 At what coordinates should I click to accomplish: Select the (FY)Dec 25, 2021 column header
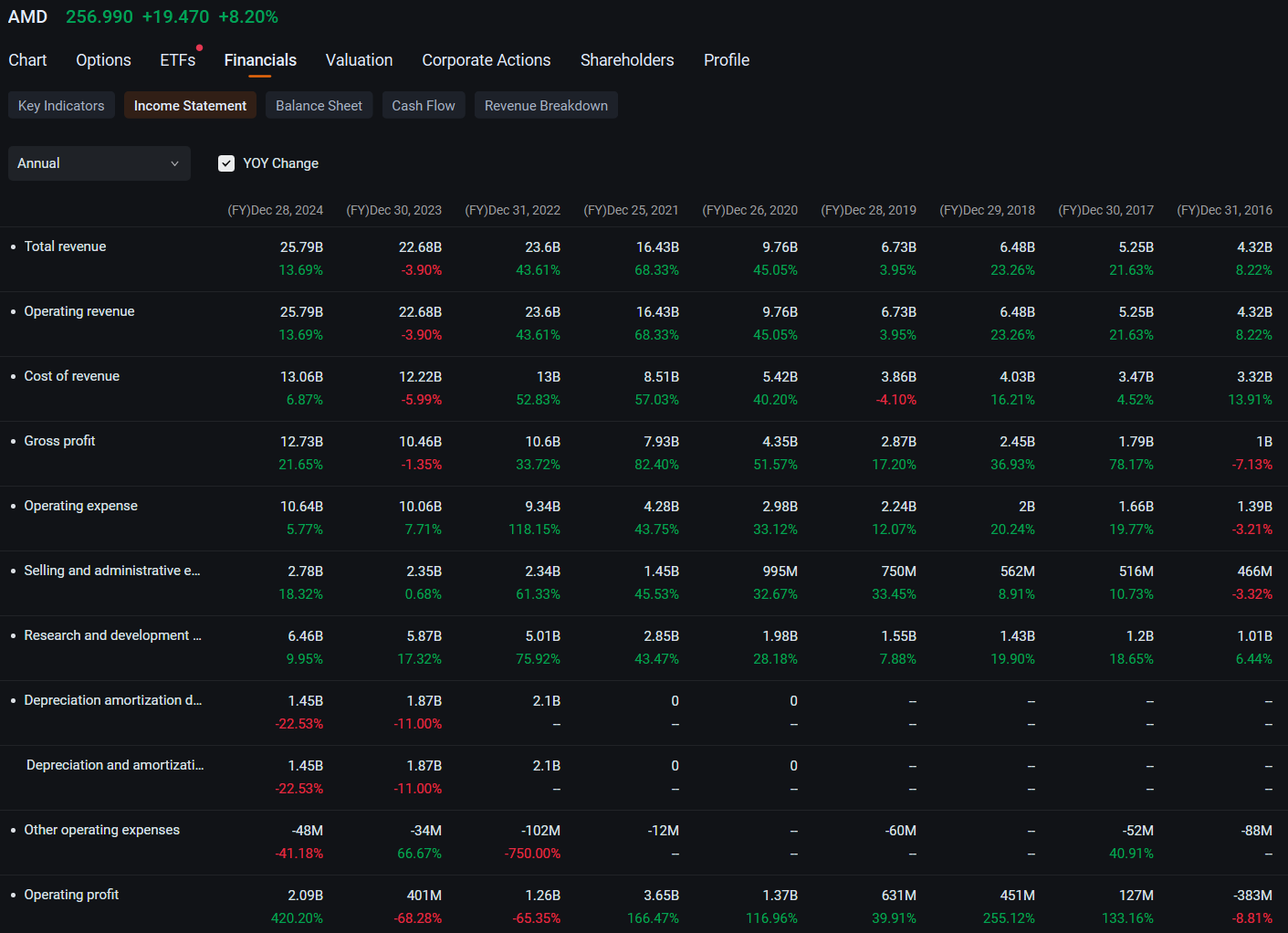pos(631,210)
